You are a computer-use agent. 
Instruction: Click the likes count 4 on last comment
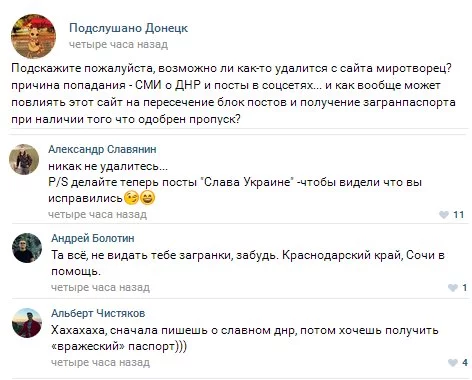coord(465,363)
